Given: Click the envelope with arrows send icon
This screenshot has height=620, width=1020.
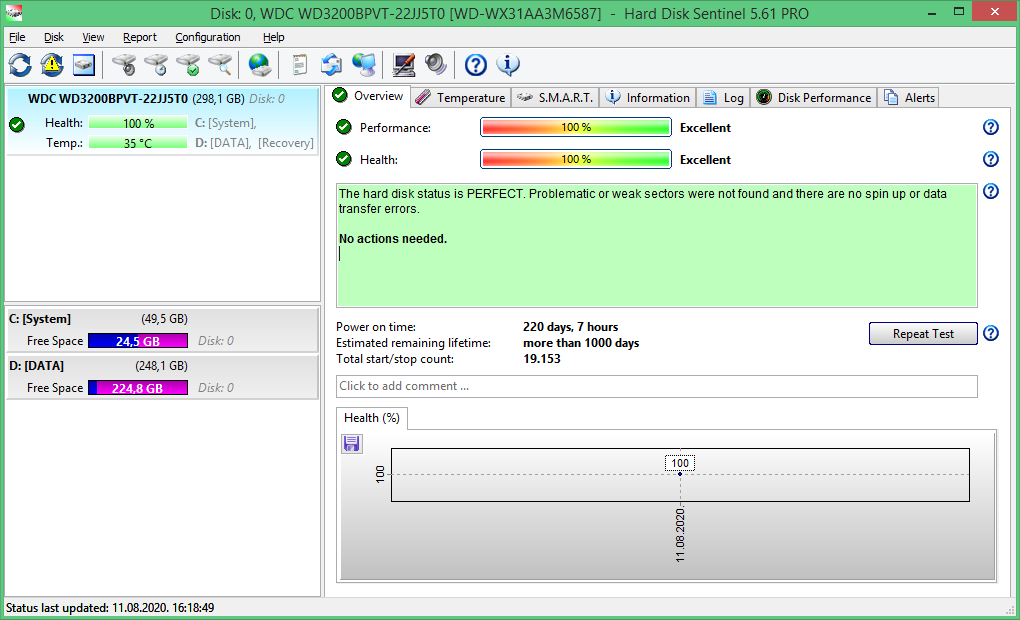Looking at the screenshot, I should [x=331, y=65].
